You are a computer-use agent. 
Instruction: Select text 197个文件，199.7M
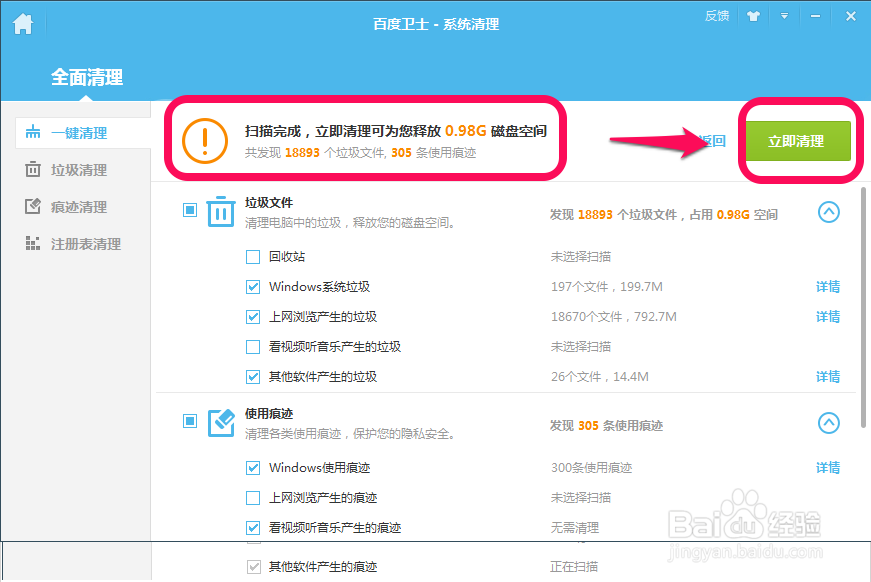click(x=607, y=287)
